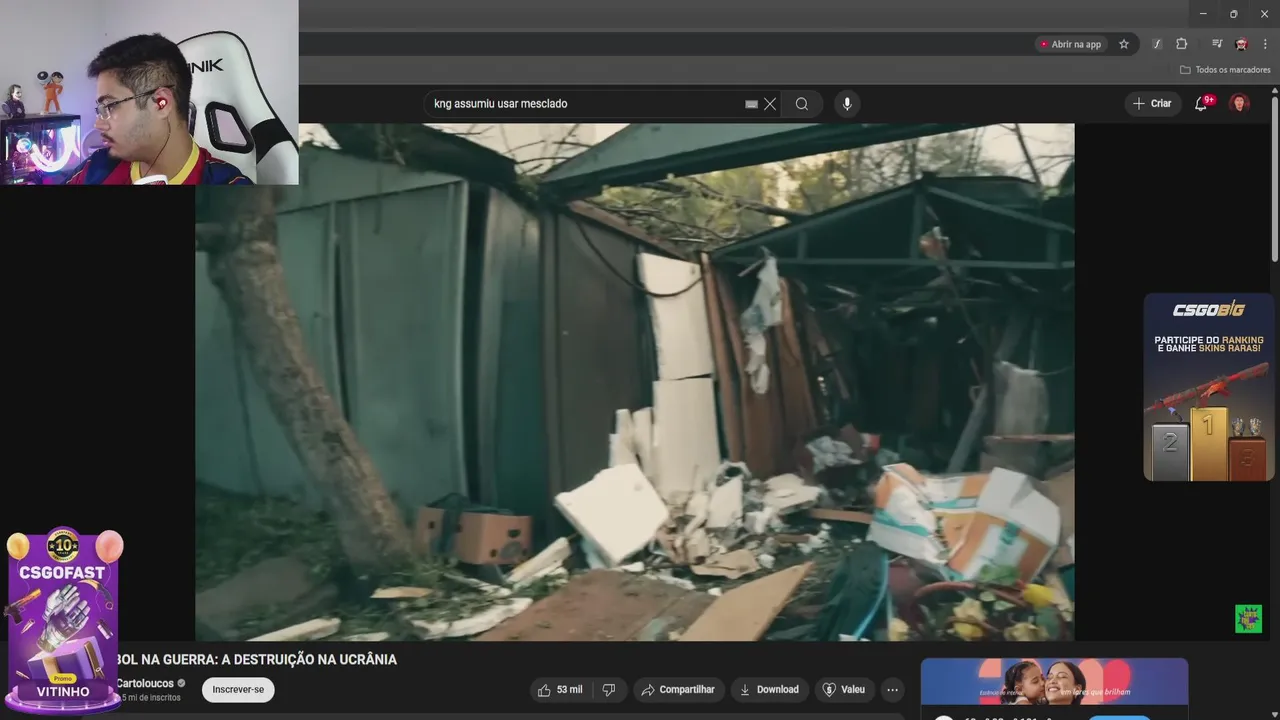The height and width of the screenshot is (720, 1280).
Task: Open the media control playlist icon
Action: [x=1217, y=44]
